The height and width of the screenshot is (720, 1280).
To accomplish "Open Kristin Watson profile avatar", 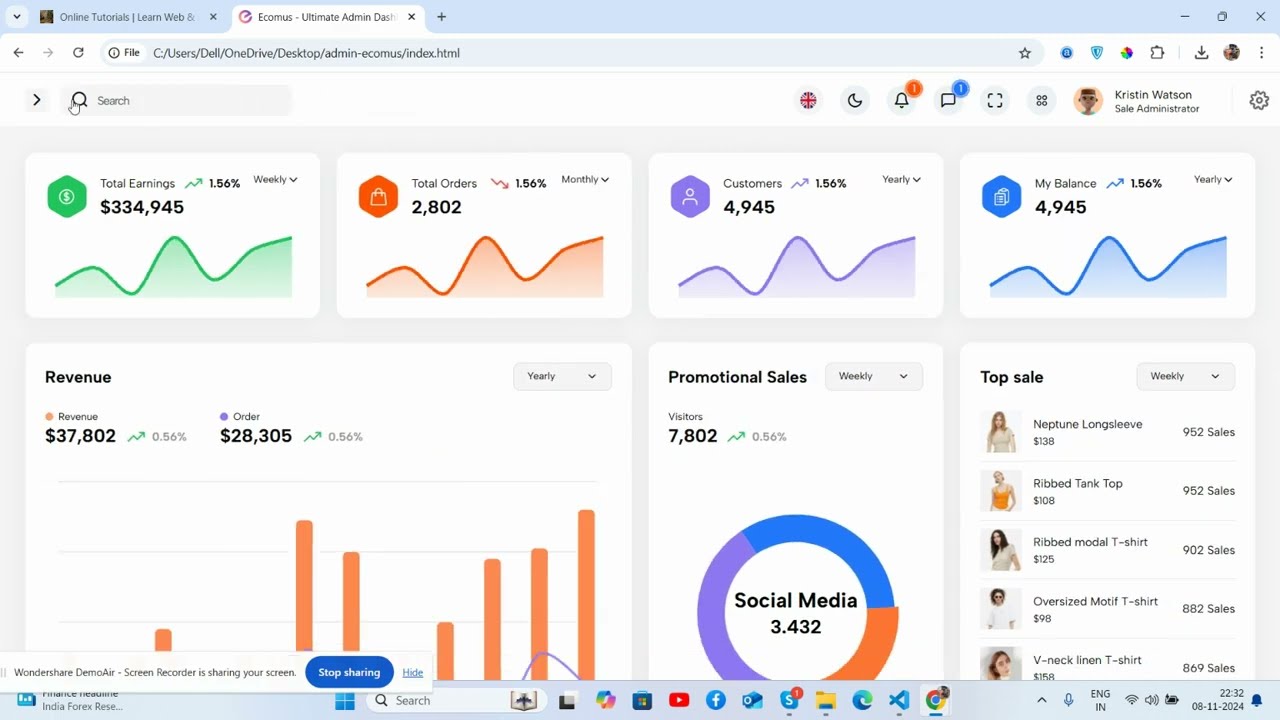I will (x=1088, y=100).
